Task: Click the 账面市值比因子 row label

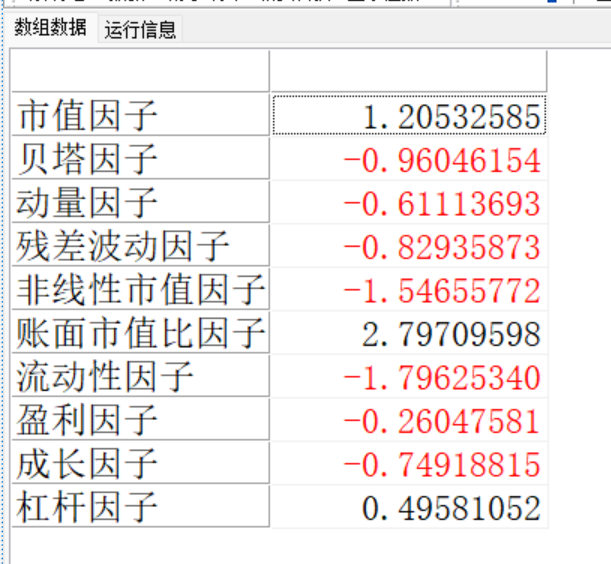Action: (x=140, y=334)
